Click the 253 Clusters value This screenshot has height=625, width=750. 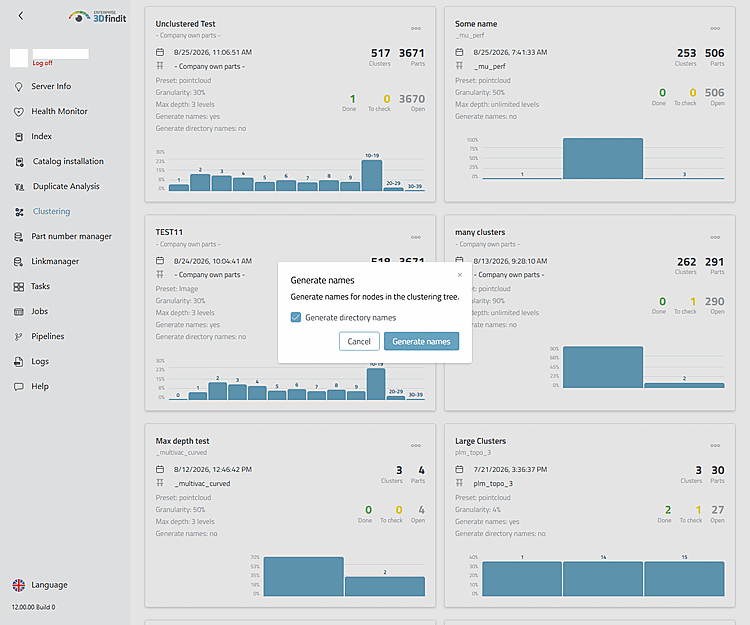[x=686, y=53]
